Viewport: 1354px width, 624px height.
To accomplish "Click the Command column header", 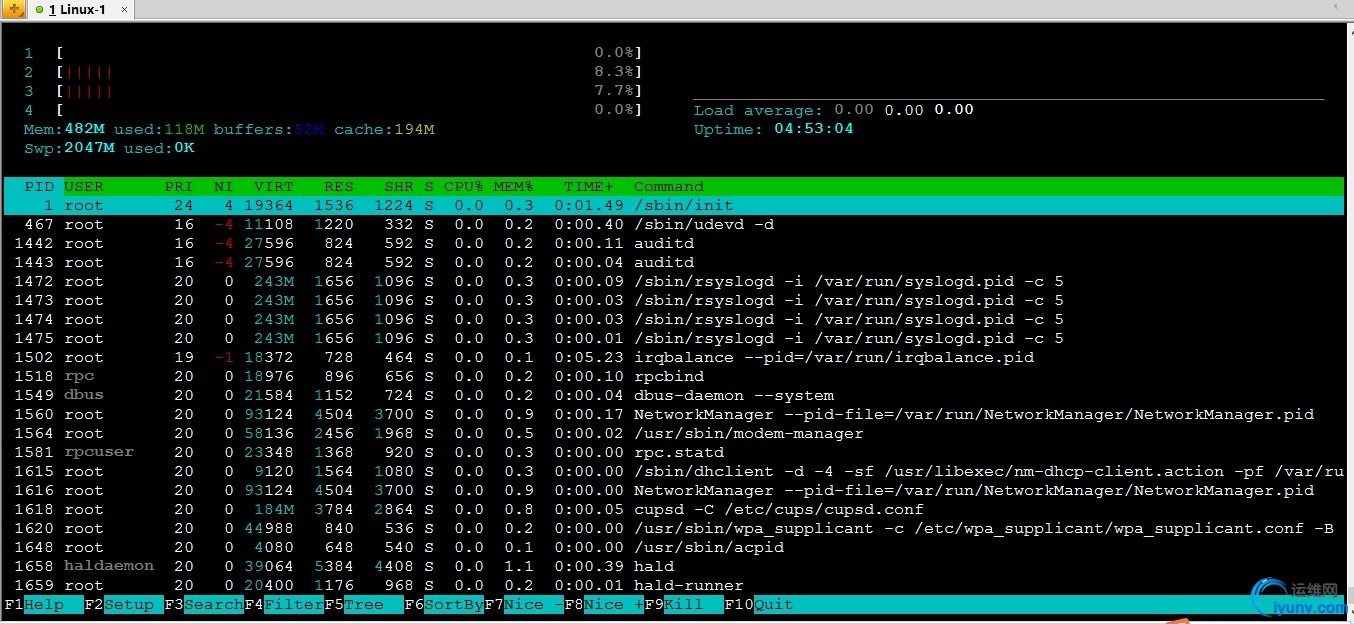I will pos(669,186).
